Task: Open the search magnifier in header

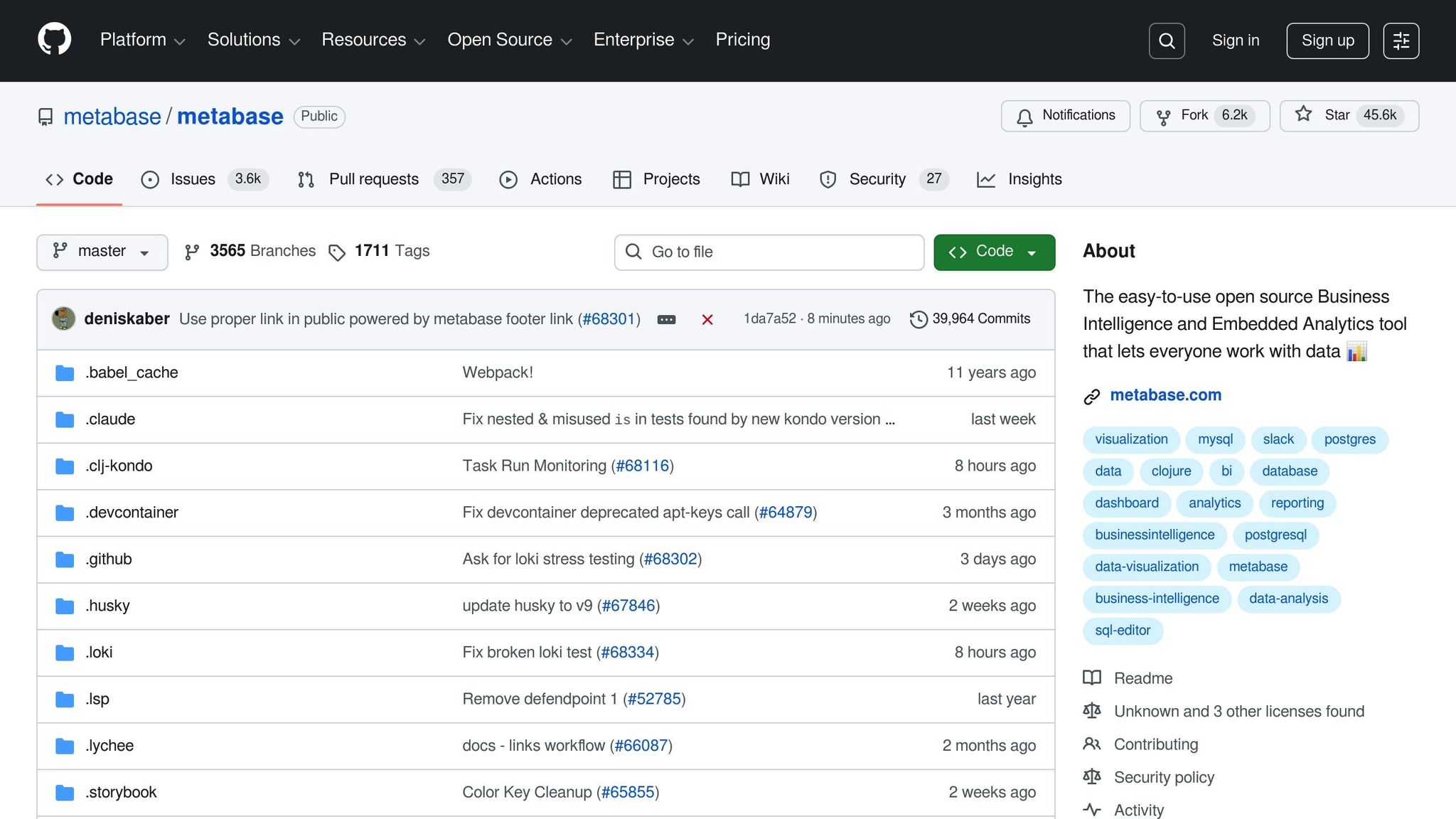Action: [1166, 41]
